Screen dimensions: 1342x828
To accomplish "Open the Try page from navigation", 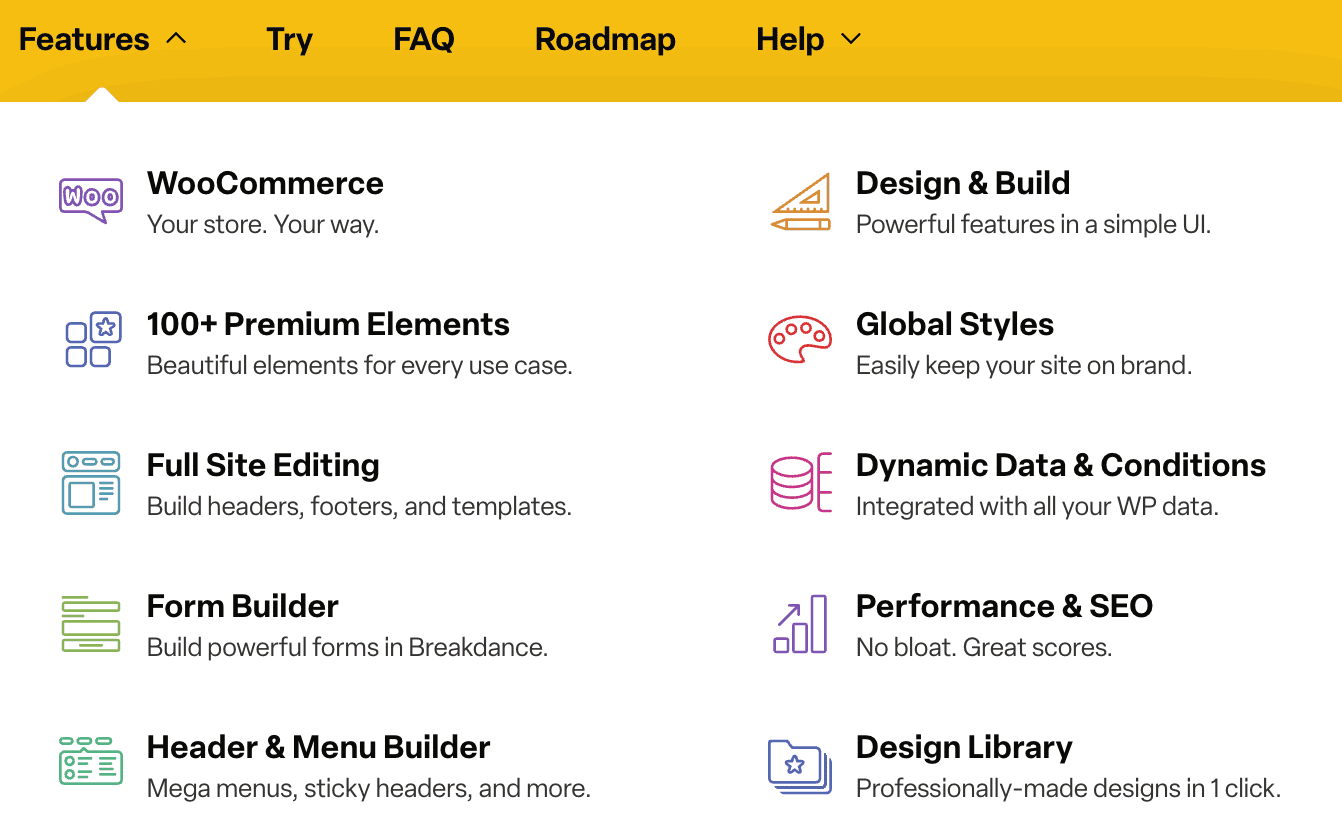I will pos(289,40).
